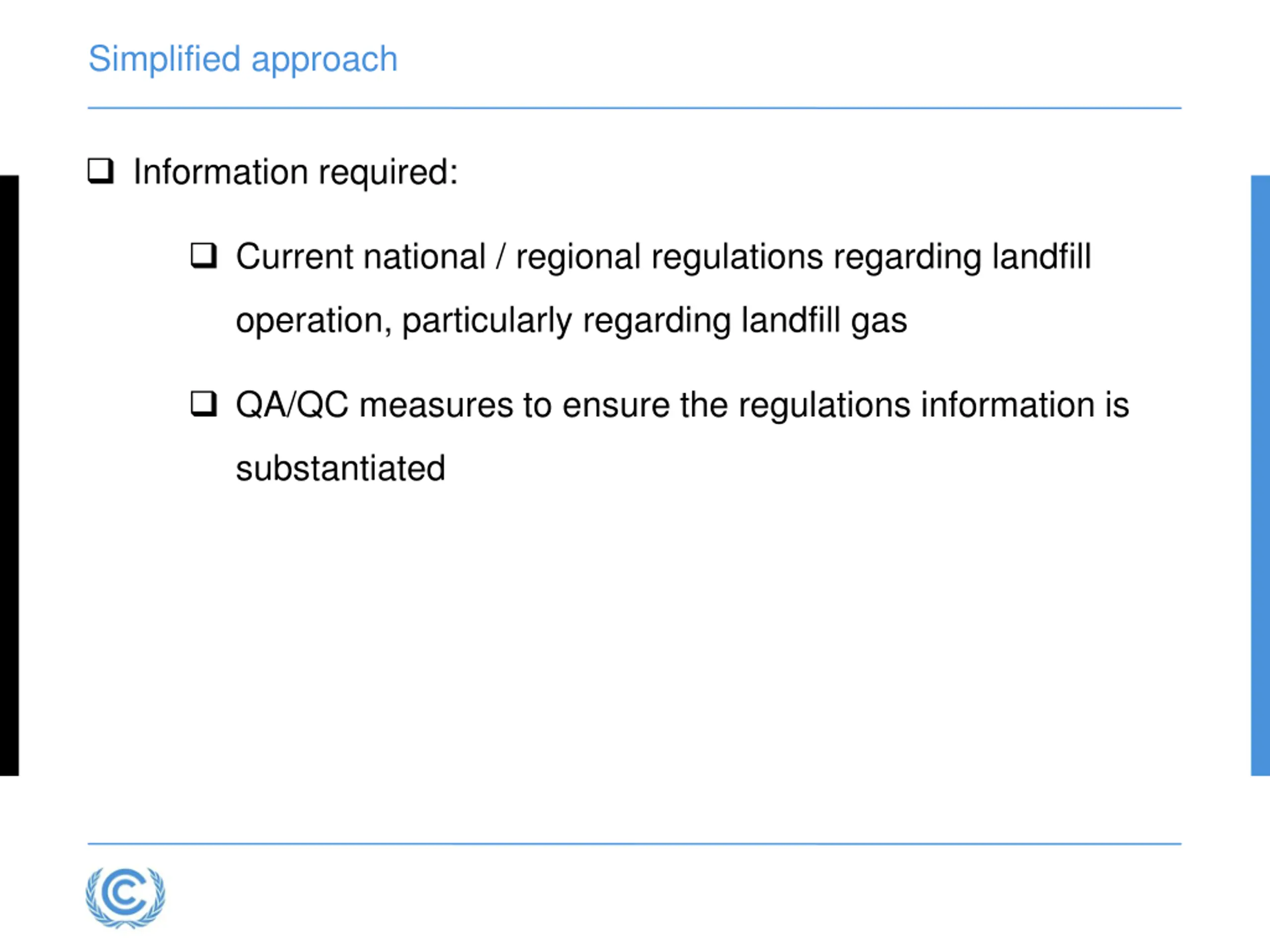This screenshot has width=1270, height=952.
Task: Click the letter C inside the wreath logo
Action: point(125,893)
